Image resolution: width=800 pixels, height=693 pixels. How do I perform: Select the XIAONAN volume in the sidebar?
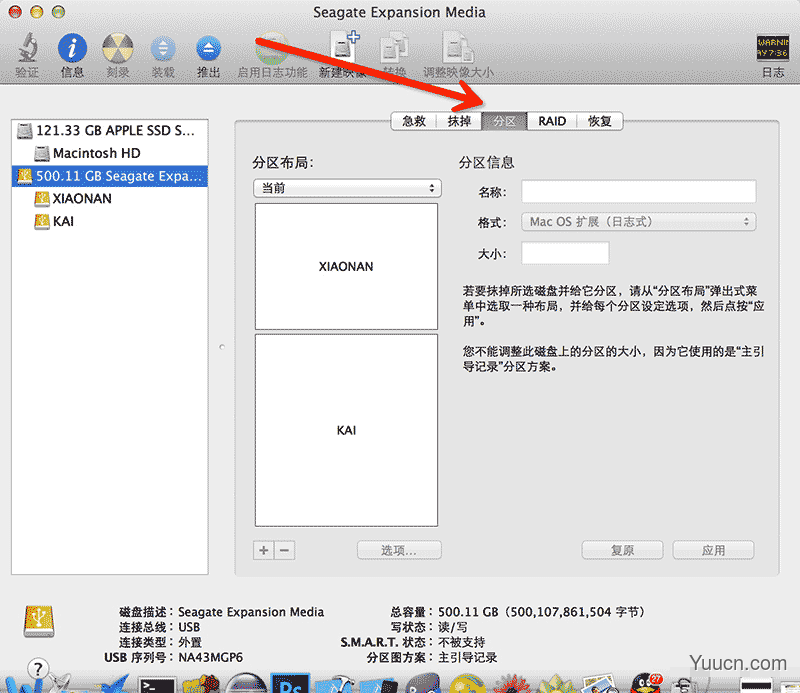[110, 199]
